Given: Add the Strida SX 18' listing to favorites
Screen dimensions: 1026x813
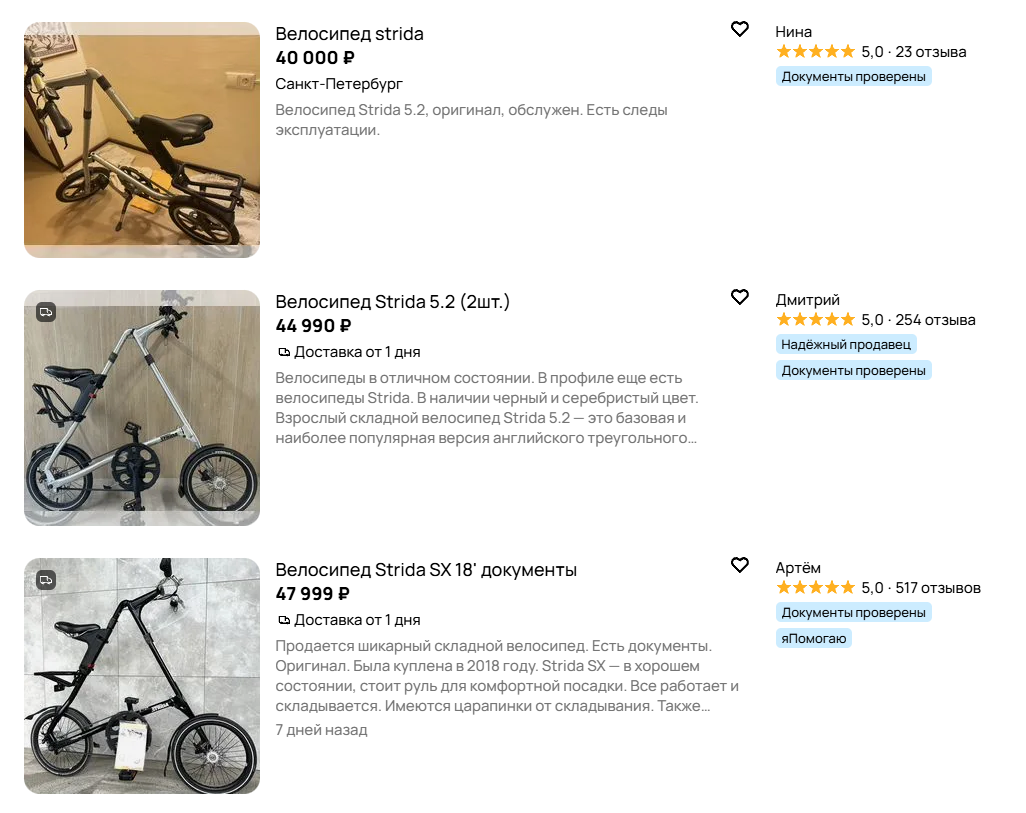Looking at the screenshot, I should (740, 565).
